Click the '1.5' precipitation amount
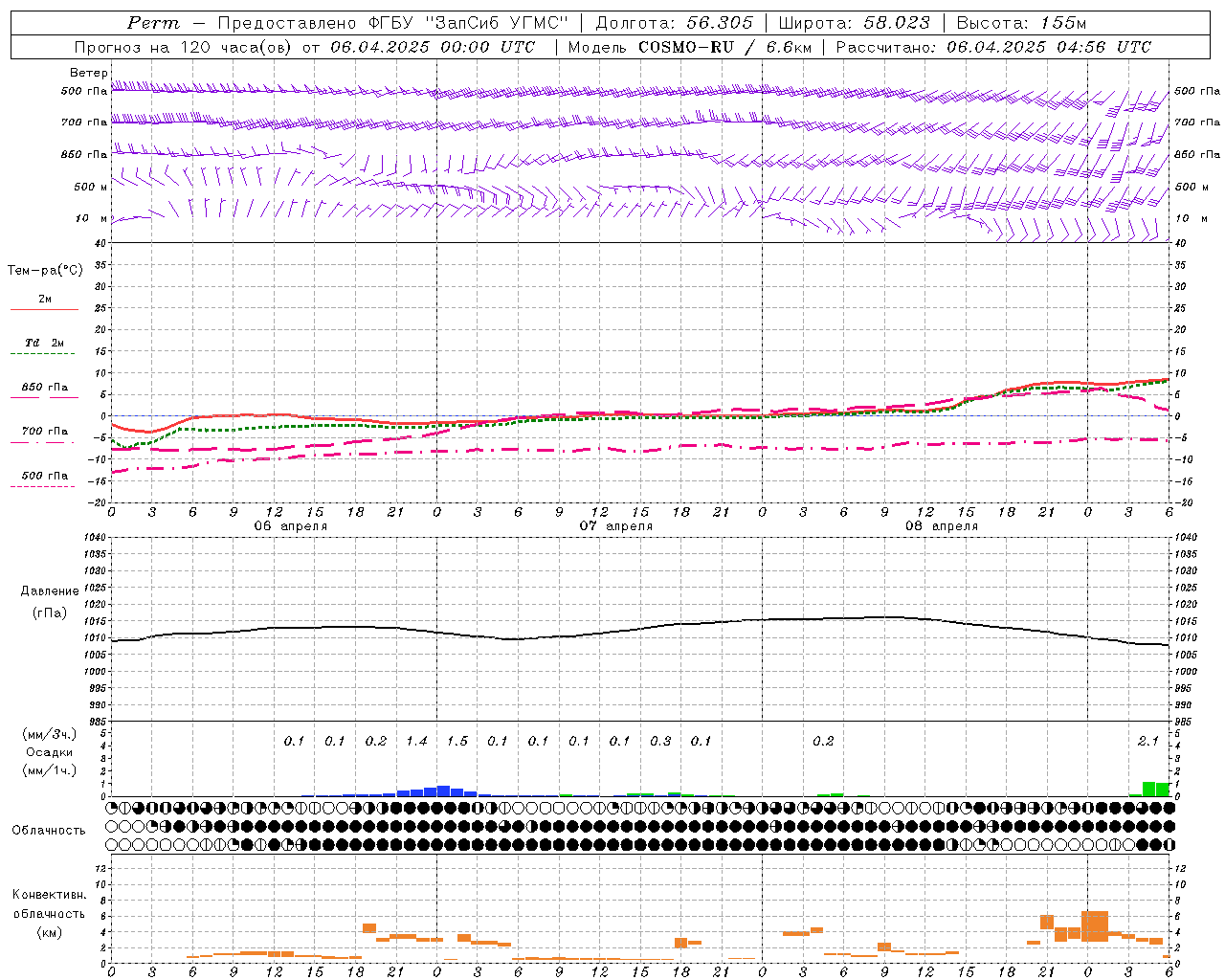Image resolution: width=1225 pixels, height=980 pixels. (x=457, y=741)
